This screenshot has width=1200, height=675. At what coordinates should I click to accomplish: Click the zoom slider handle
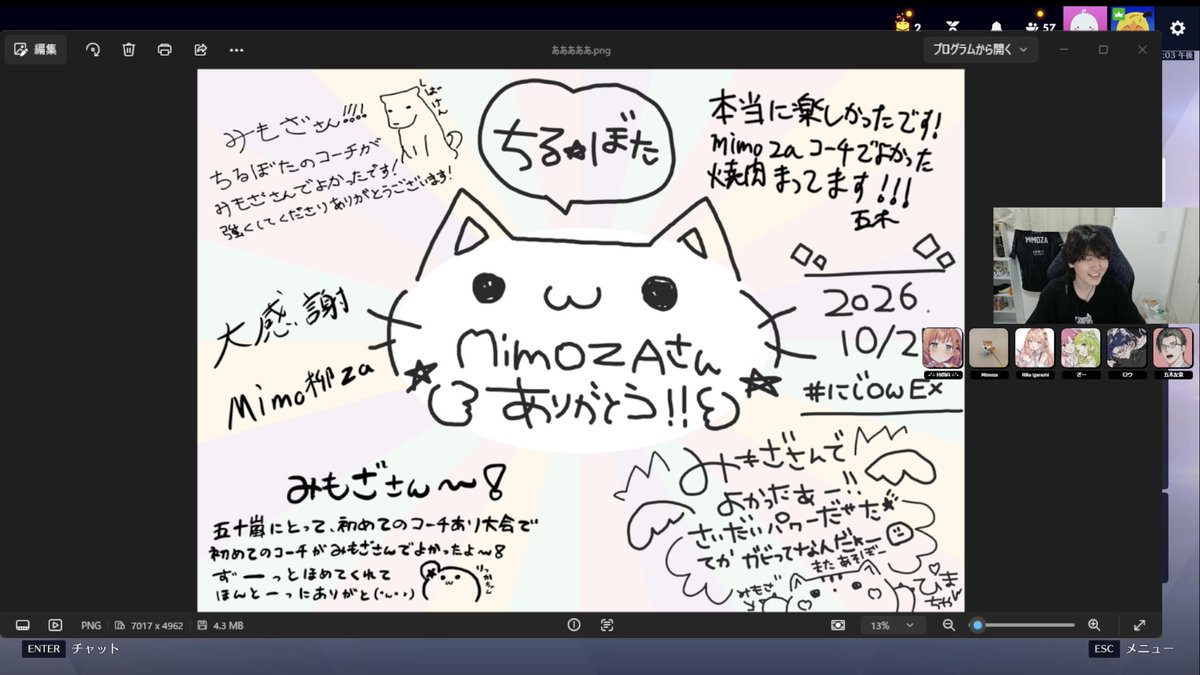point(977,625)
